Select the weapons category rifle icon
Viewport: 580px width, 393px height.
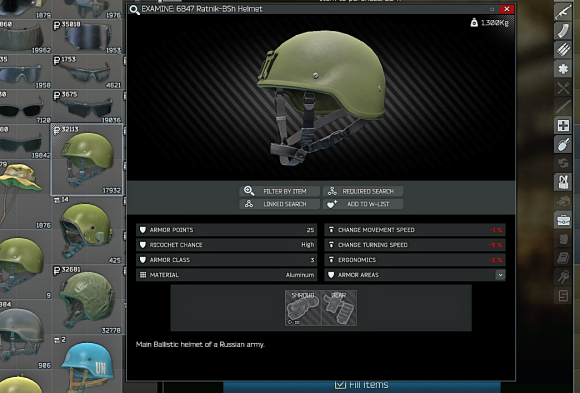pyautogui.click(x=563, y=11)
